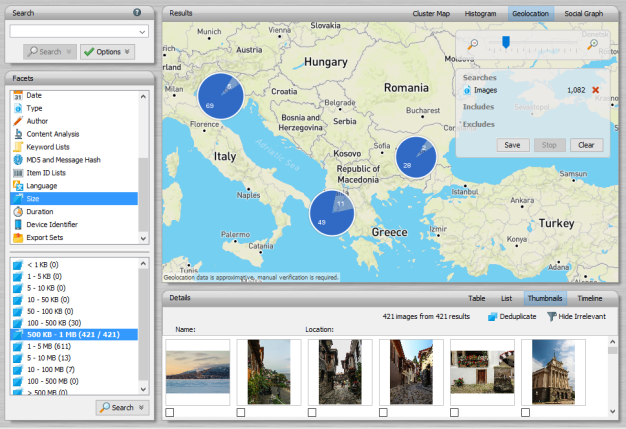The width and height of the screenshot is (626, 429).
Task: Open the search query combo box dropdown
Action: click(143, 32)
